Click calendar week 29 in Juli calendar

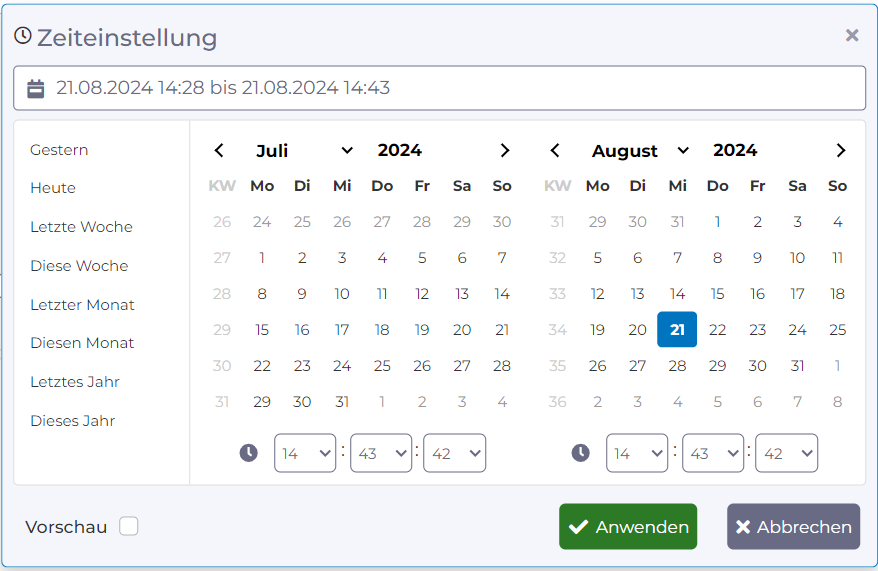[x=222, y=330]
